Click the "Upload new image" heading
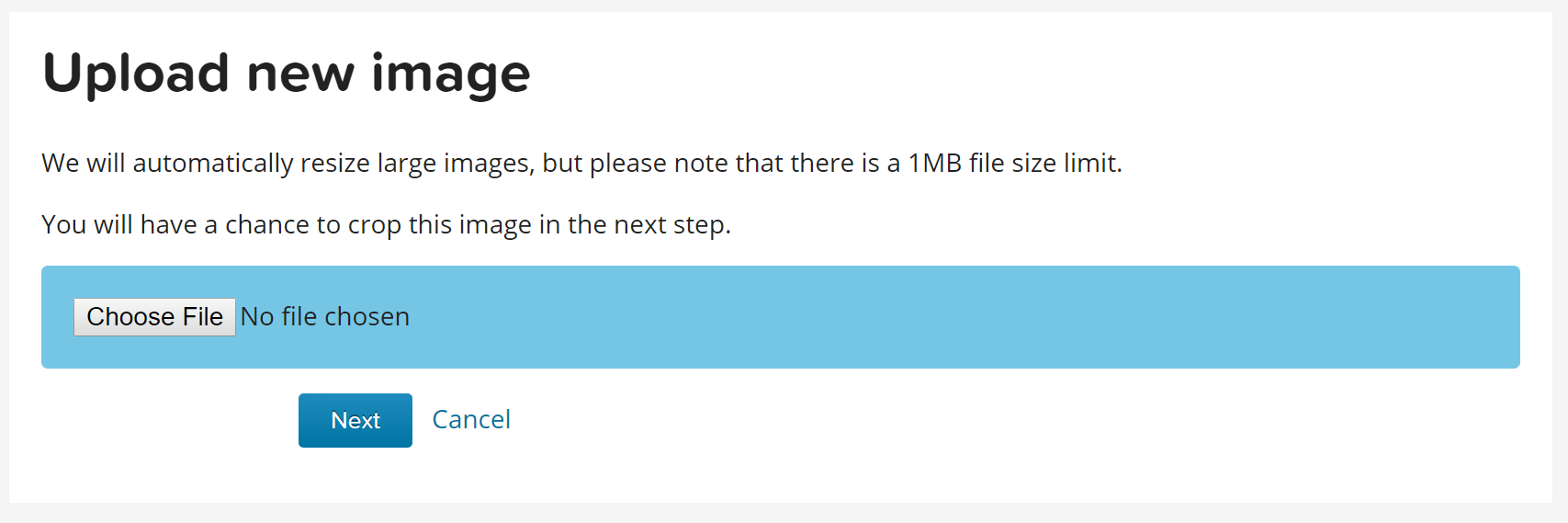Screen dimensions: 1568x523 [287, 74]
